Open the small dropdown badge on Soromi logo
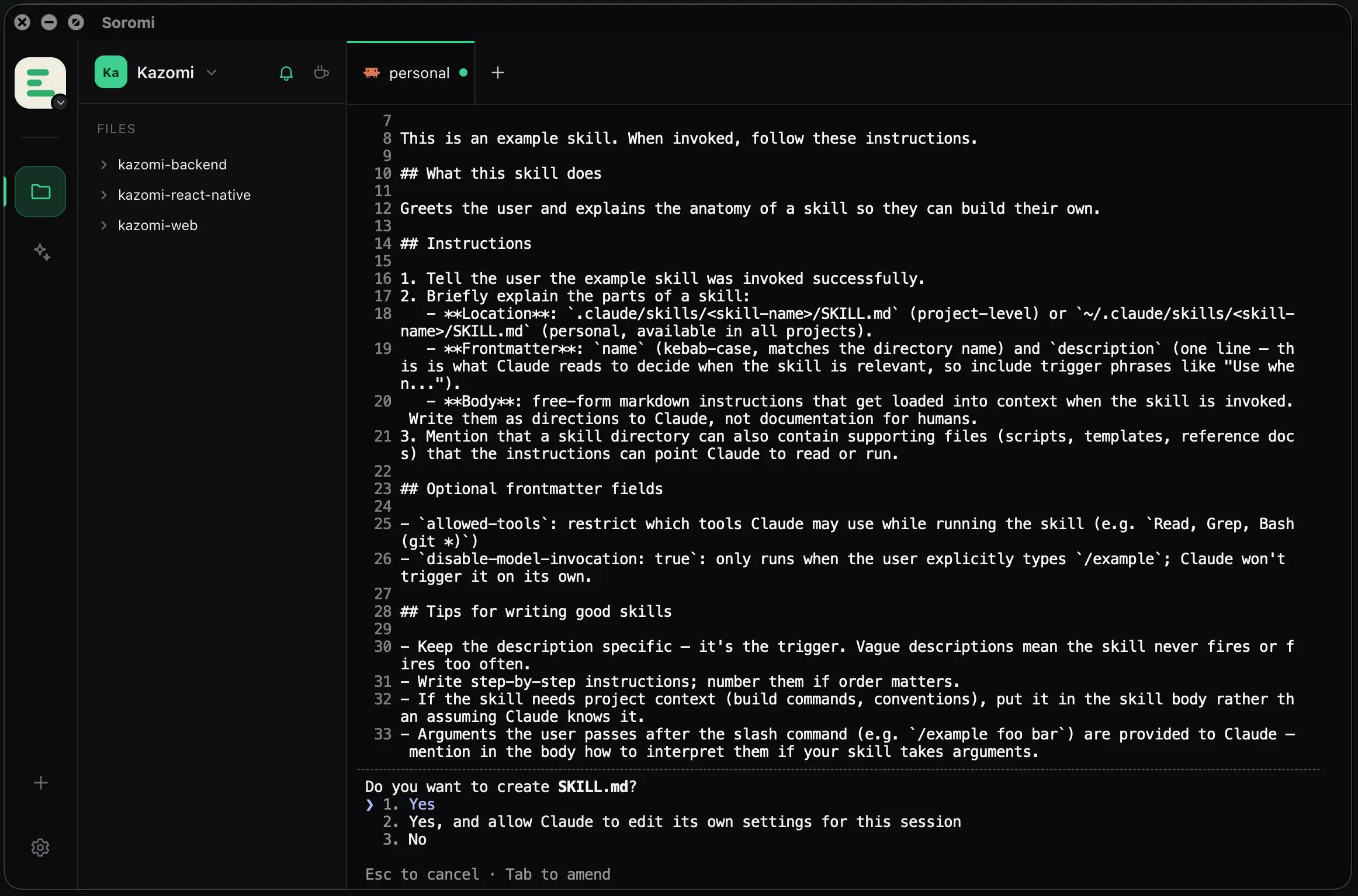Screen dimensions: 1358x896 point(60,103)
